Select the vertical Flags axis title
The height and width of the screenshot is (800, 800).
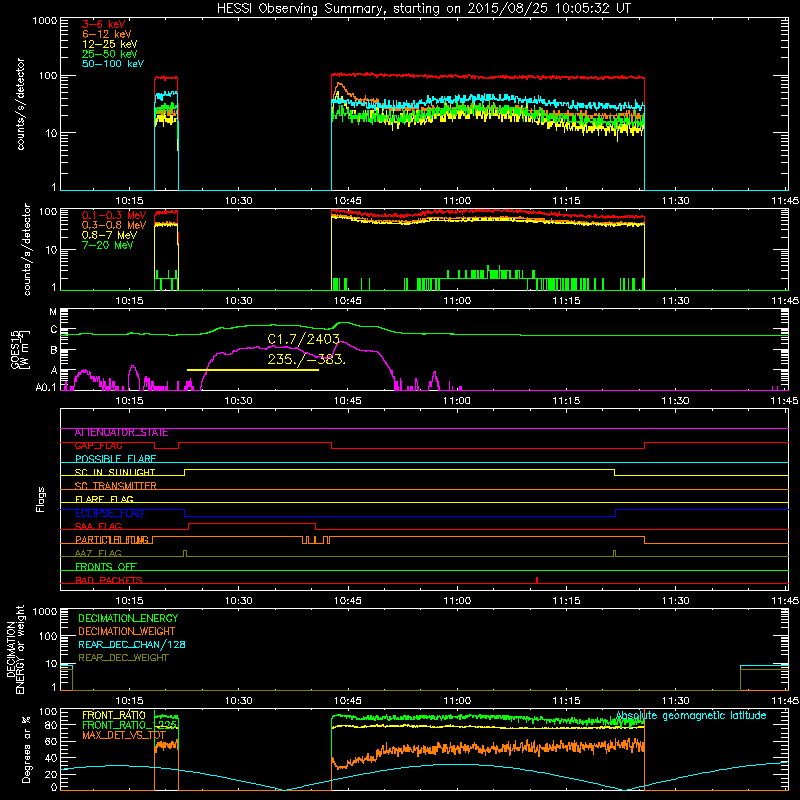41,499
